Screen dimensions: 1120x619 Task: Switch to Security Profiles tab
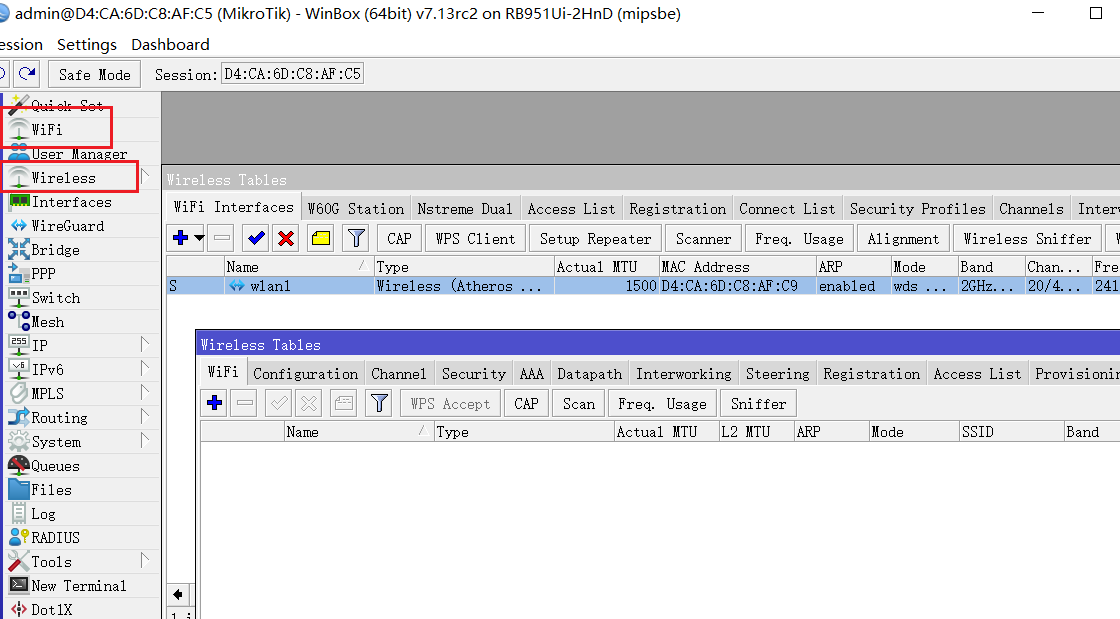point(917,209)
